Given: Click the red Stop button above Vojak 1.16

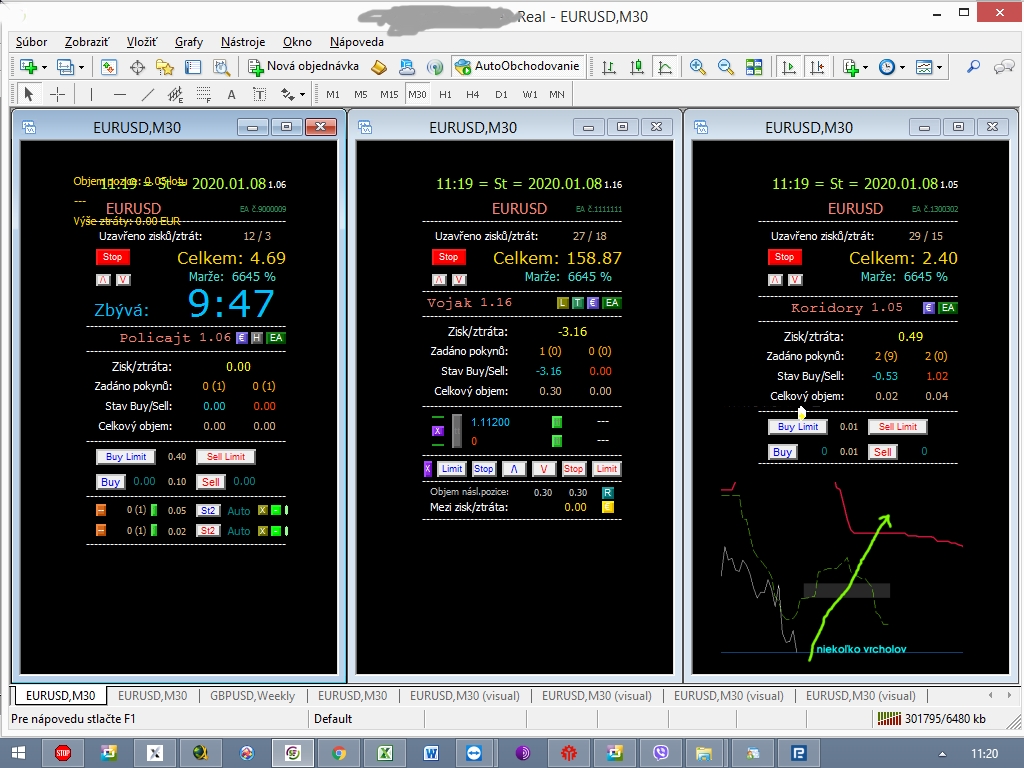Looking at the screenshot, I should click(448, 257).
